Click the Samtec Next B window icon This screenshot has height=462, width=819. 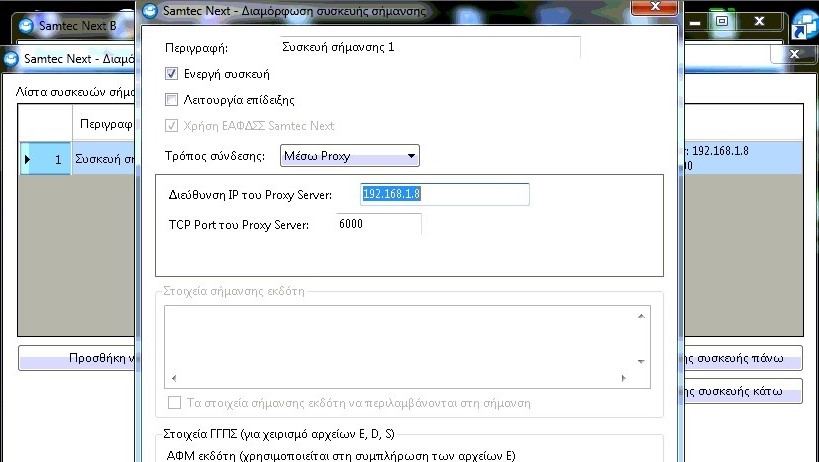coord(26,26)
